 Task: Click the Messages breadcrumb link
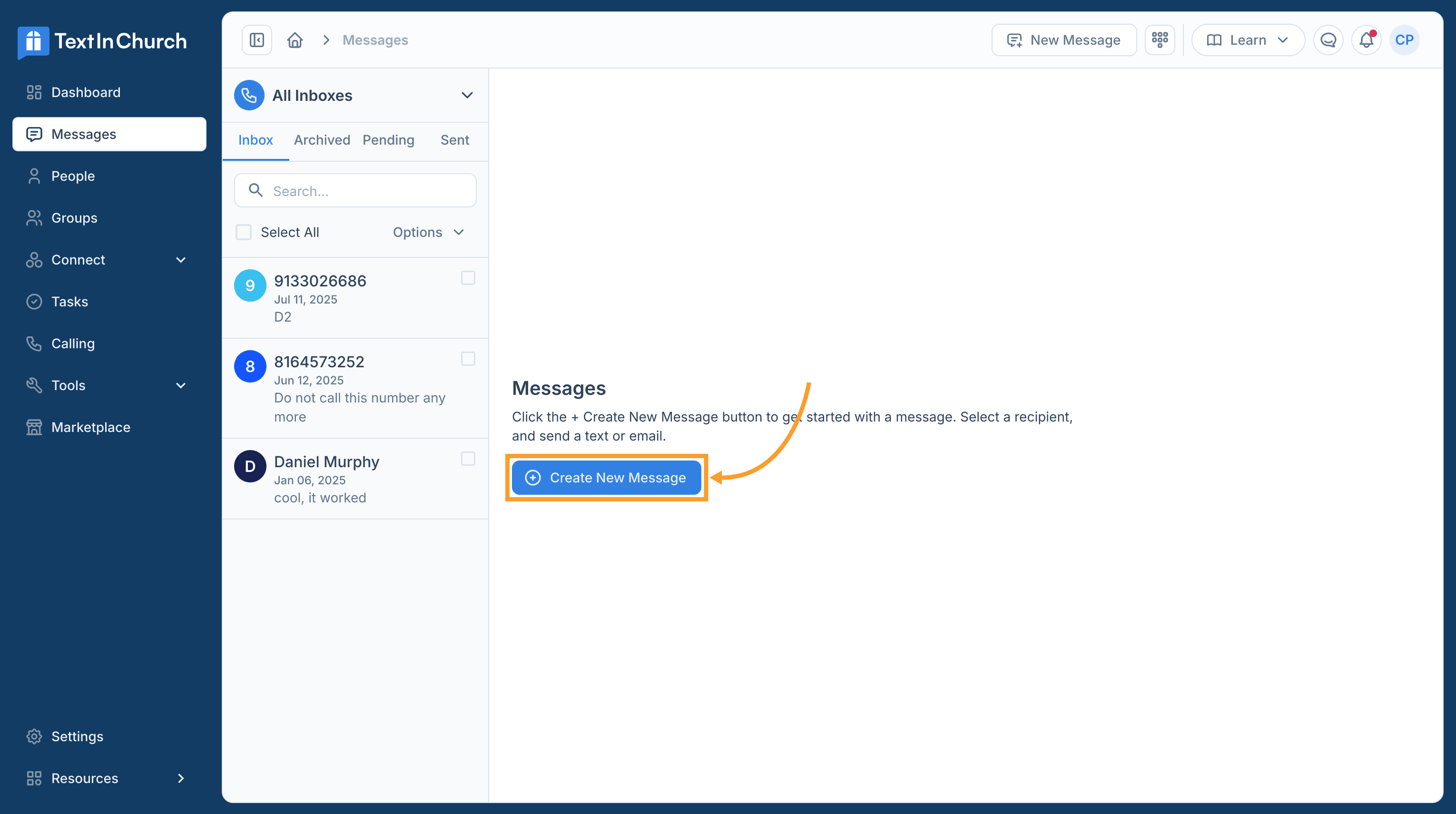pyautogui.click(x=375, y=40)
